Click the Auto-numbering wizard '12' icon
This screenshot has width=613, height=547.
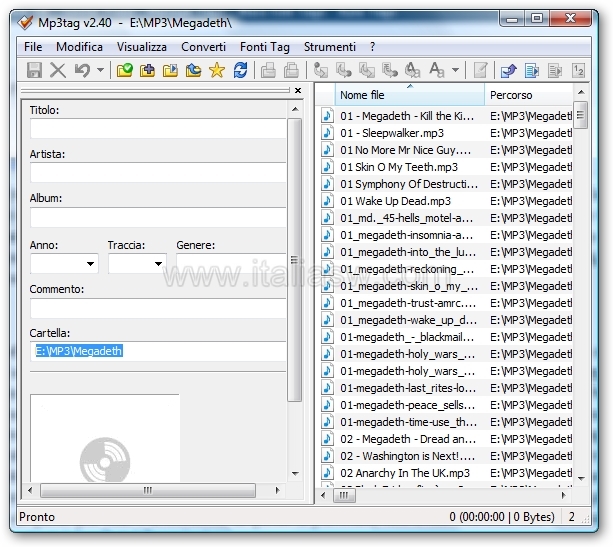(578, 70)
